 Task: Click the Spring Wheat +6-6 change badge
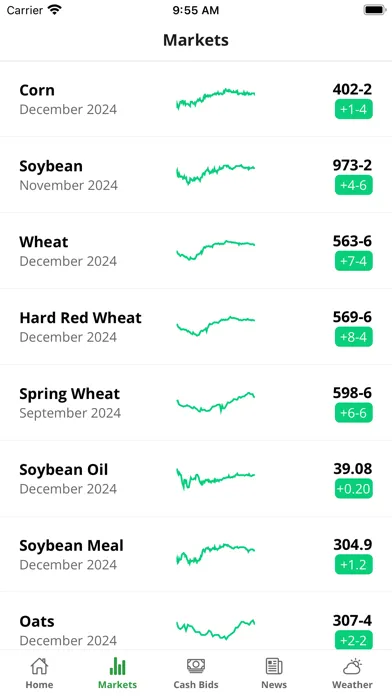pos(353,413)
